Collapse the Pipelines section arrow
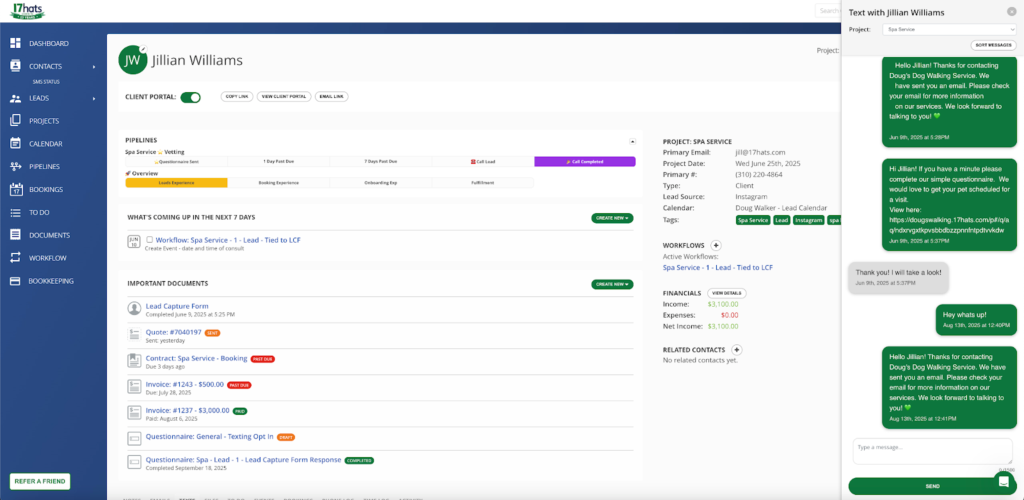 tap(631, 142)
